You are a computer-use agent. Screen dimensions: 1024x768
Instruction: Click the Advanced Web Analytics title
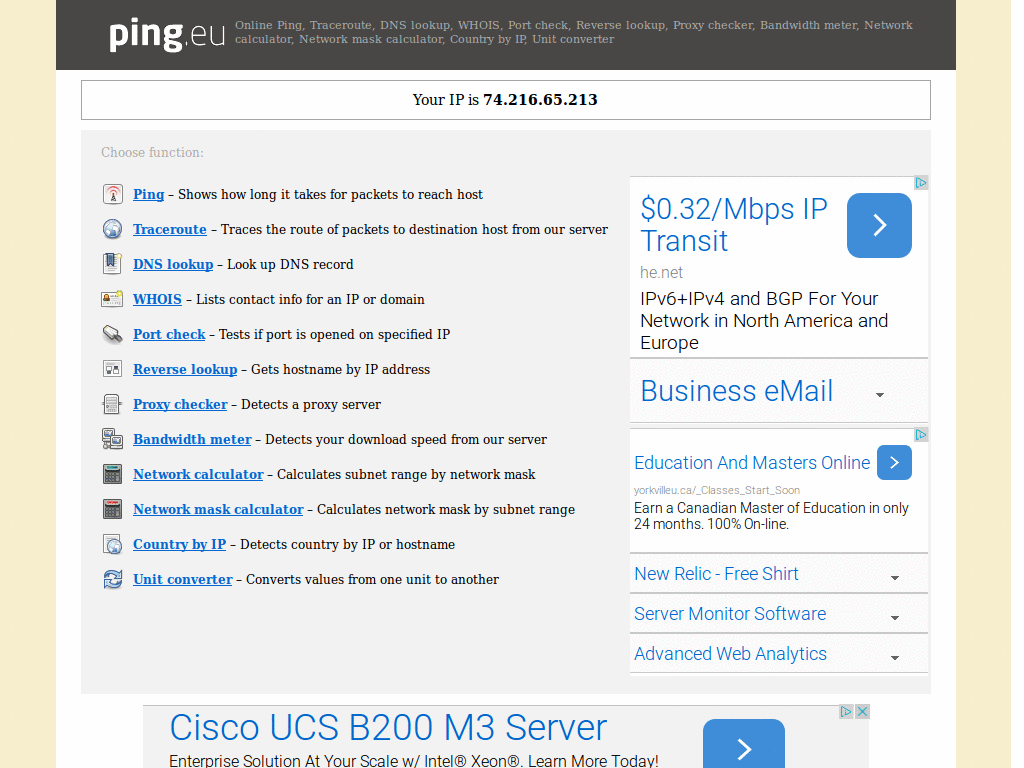(x=730, y=654)
